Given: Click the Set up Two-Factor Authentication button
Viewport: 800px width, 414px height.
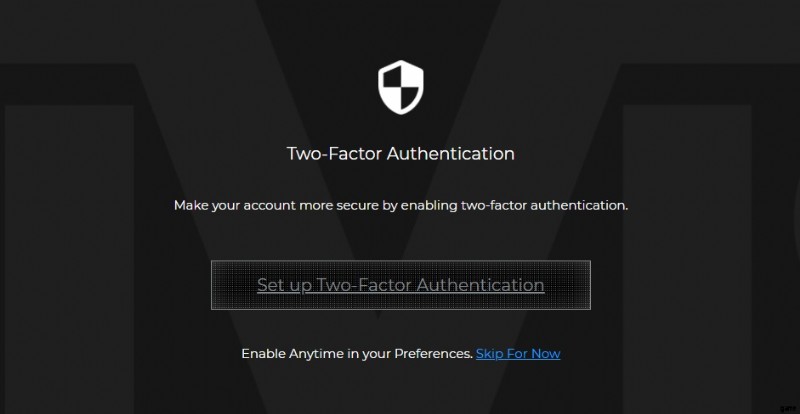Looking at the screenshot, I should (x=400, y=285).
